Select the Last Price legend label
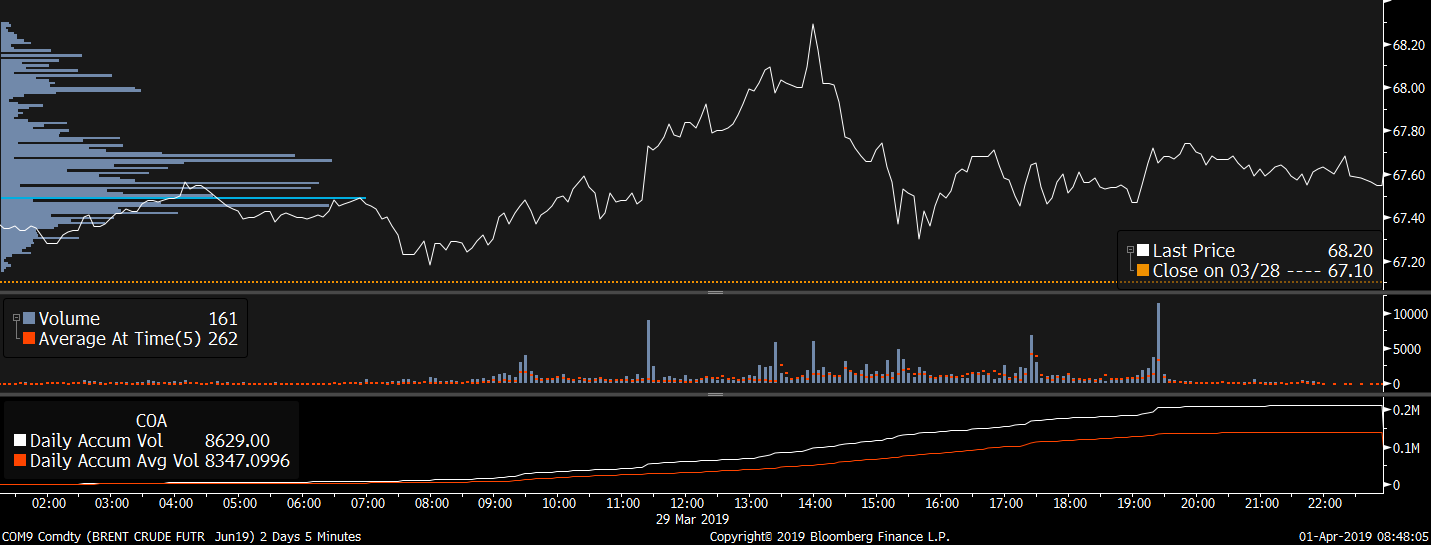Image resolution: width=1431 pixels, height=545 pixels. click(1194, 251)
